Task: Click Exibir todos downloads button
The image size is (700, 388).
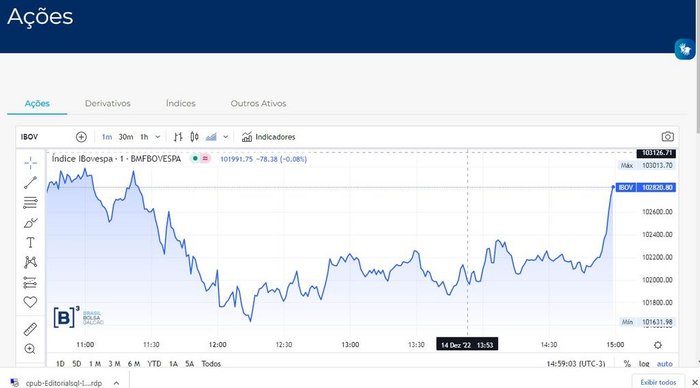Action: coord(658,382)
